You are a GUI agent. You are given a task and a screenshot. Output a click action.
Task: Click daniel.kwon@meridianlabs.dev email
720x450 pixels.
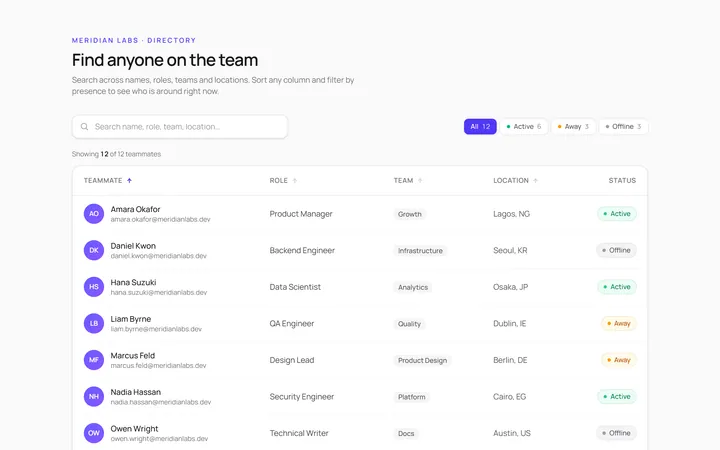[158, 256]
